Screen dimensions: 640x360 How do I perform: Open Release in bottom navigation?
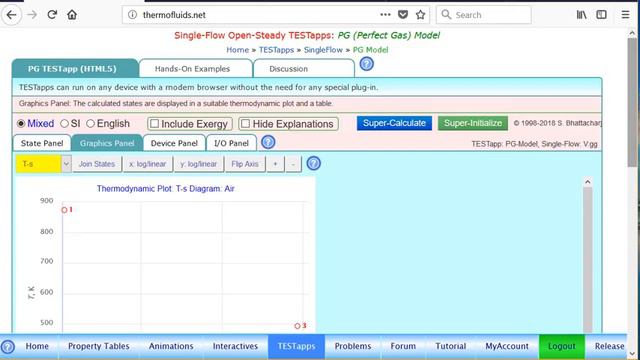click(x=609, y=347)
